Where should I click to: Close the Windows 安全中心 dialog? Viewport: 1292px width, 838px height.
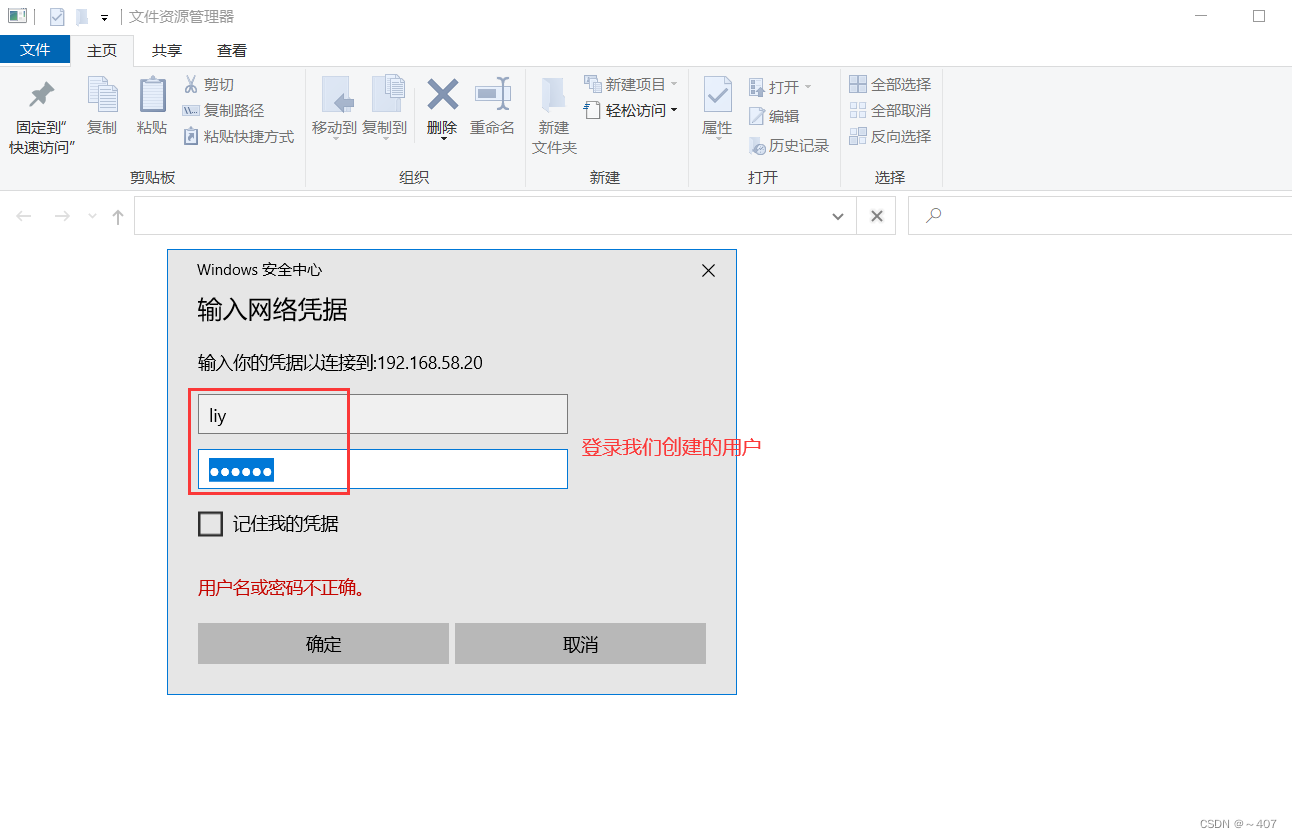click(x=709, y=270)
